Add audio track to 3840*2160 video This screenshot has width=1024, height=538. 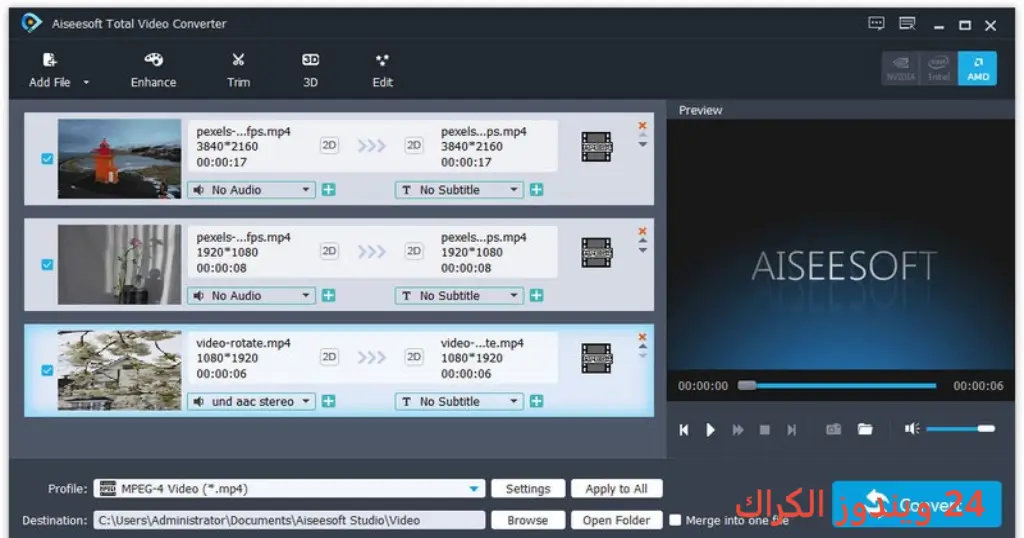[x=328, y=190]
